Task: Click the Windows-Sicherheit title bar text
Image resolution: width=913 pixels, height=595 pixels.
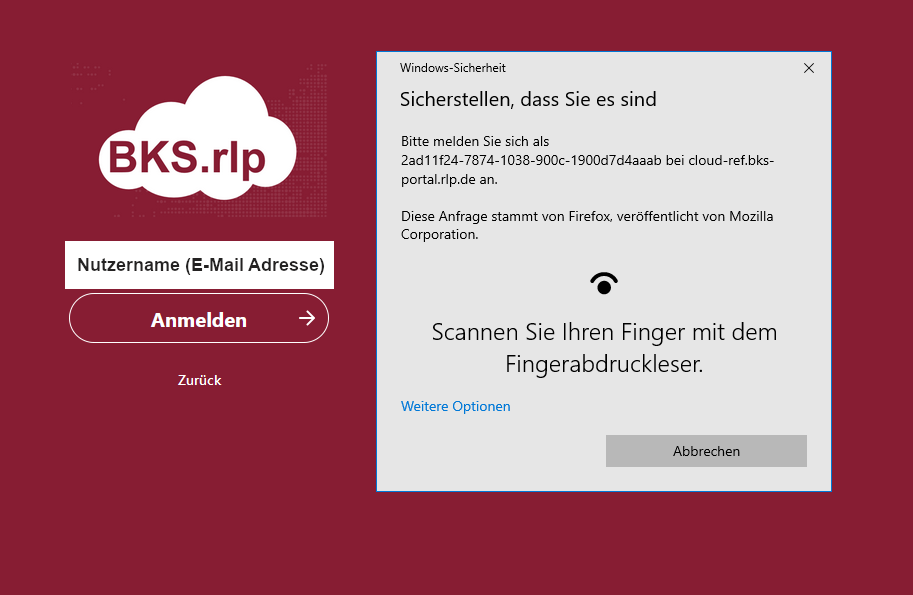Action: (452, 68)
